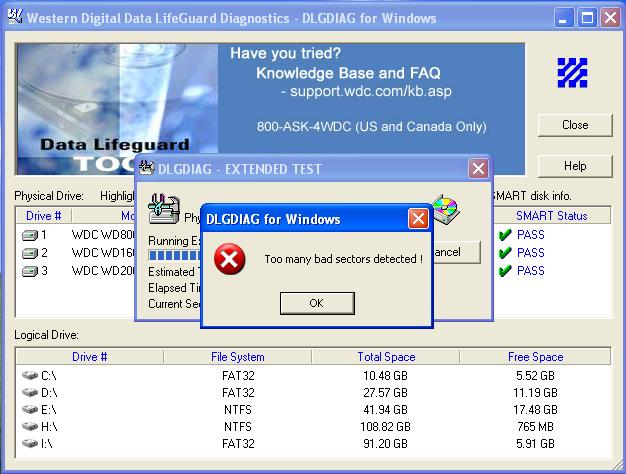Click the red error X icon

click(230, 260)
